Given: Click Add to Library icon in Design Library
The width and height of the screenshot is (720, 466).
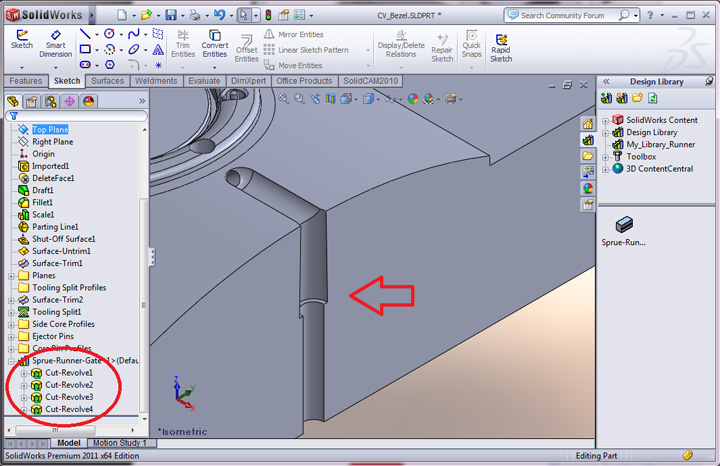Looking at the screenshot, I should click(x=606, y=98).
